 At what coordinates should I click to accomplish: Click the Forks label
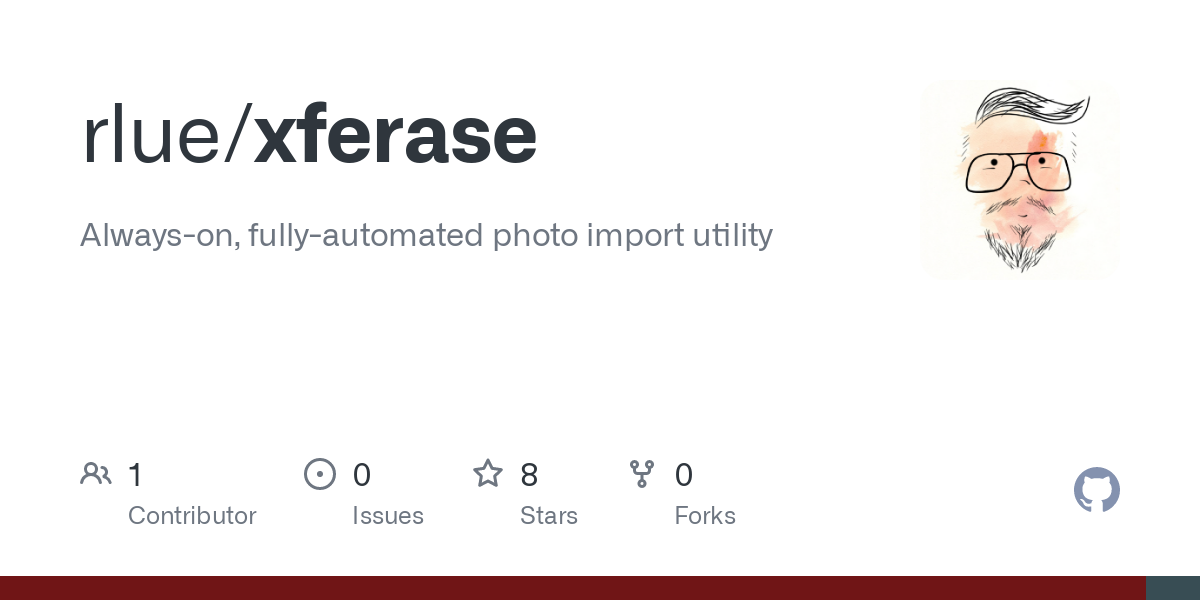[x=705, y=516]
